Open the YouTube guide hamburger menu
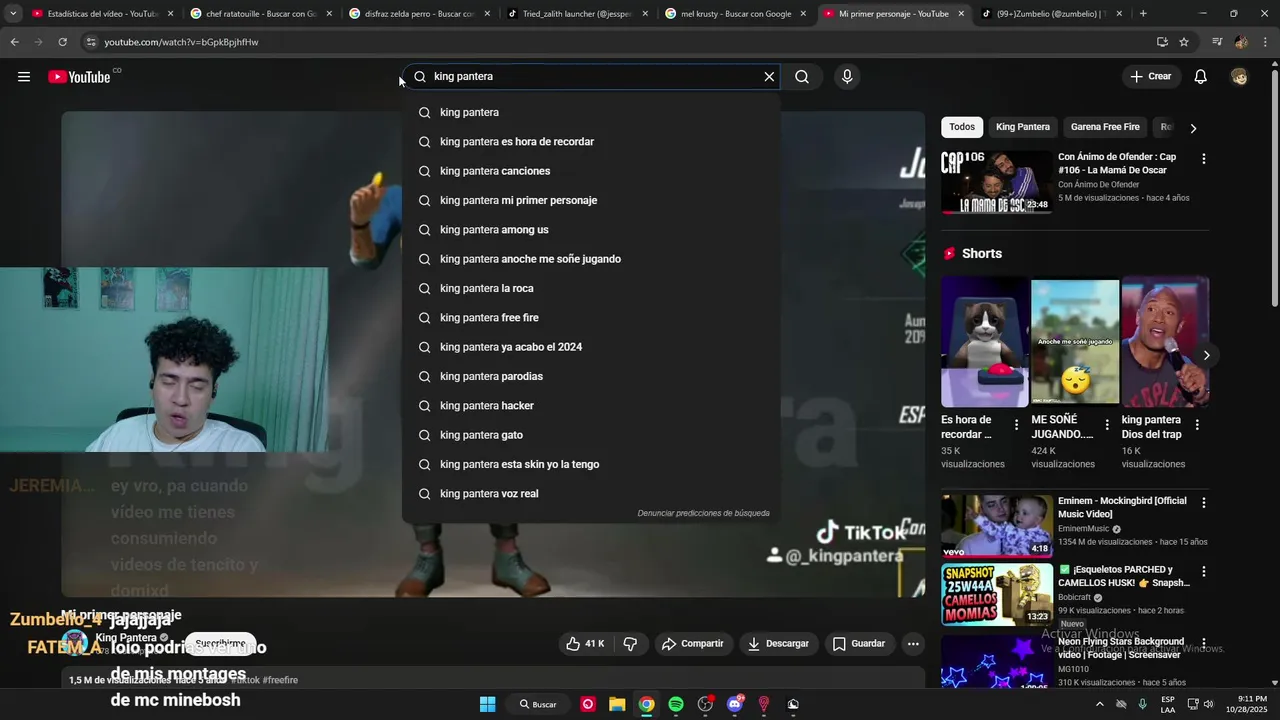The image size is (1280, 720). click(x=24, y=77)
